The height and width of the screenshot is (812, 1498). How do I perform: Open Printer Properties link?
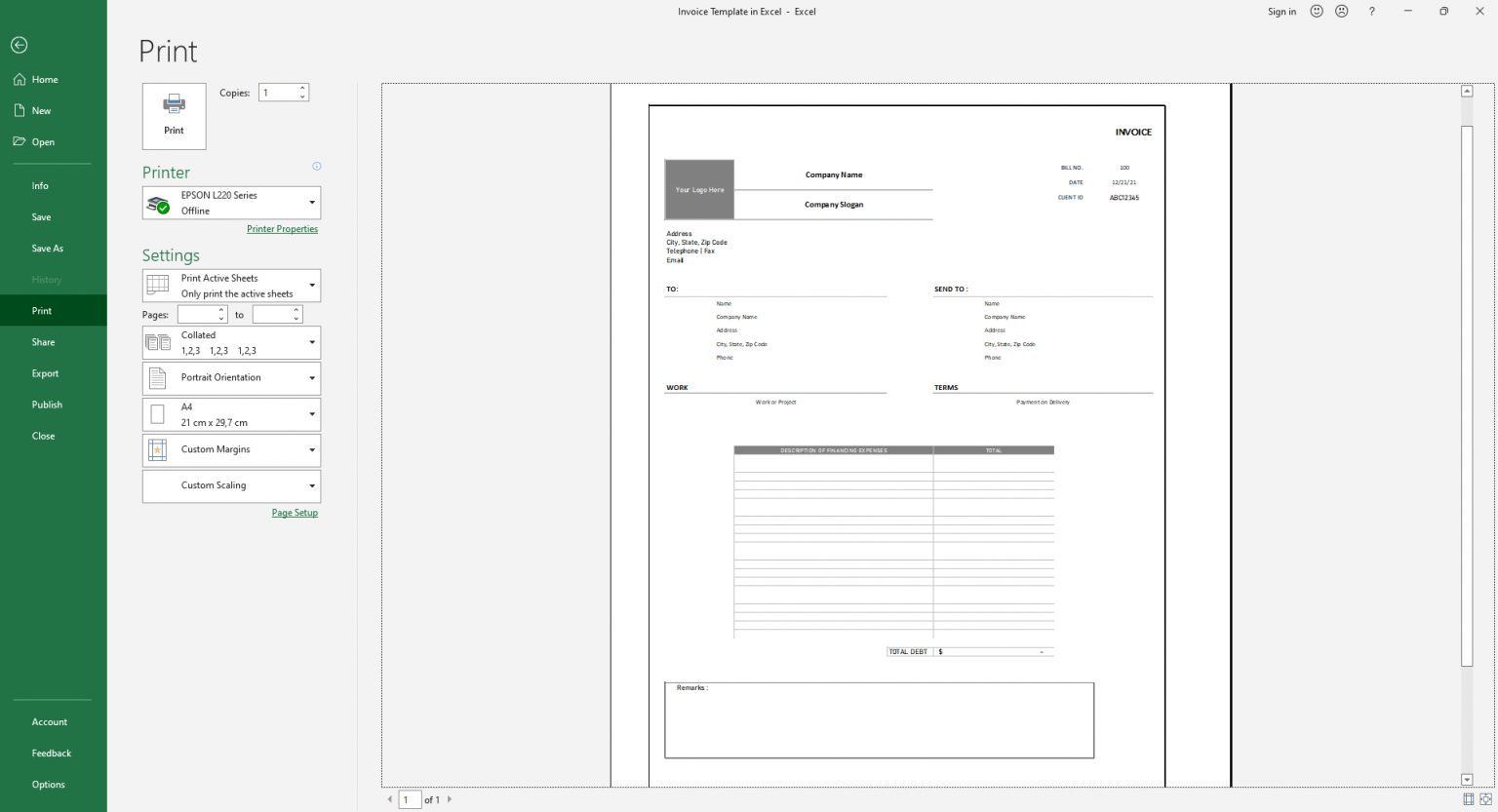click(x=282, y=228)
